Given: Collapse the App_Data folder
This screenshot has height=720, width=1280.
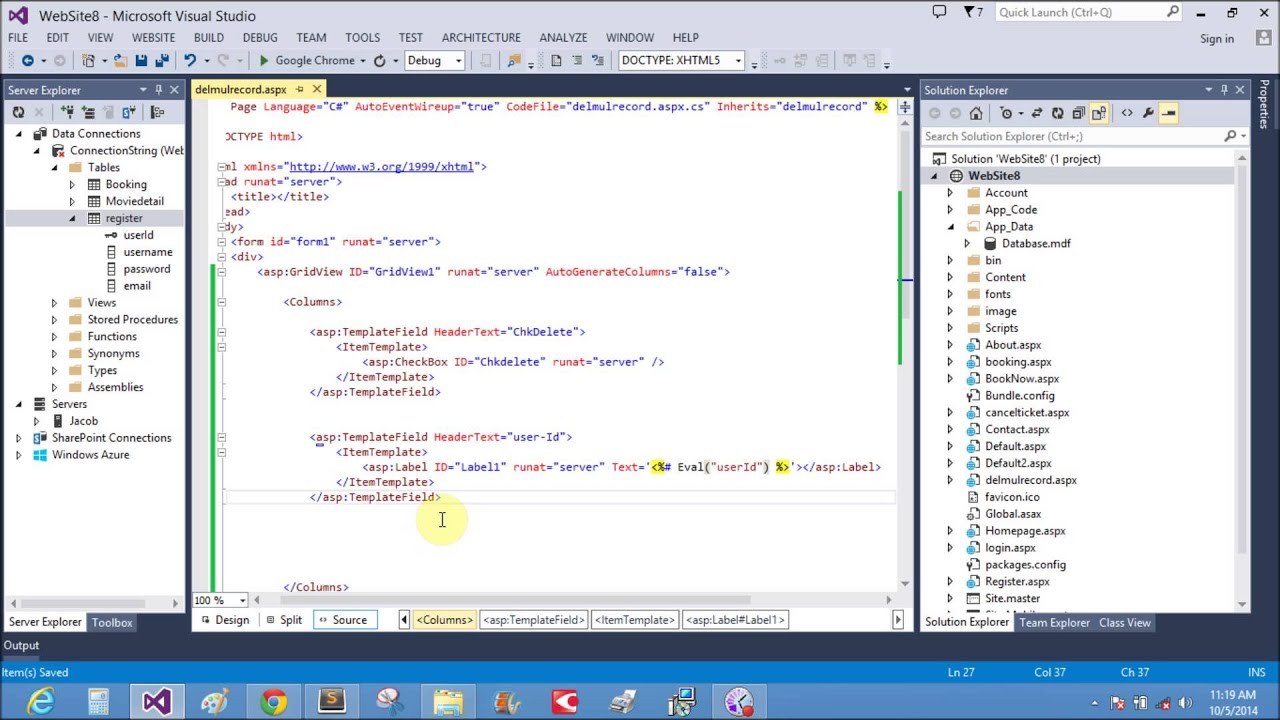Looking at the screenshot, I should (x=950, y=227).
